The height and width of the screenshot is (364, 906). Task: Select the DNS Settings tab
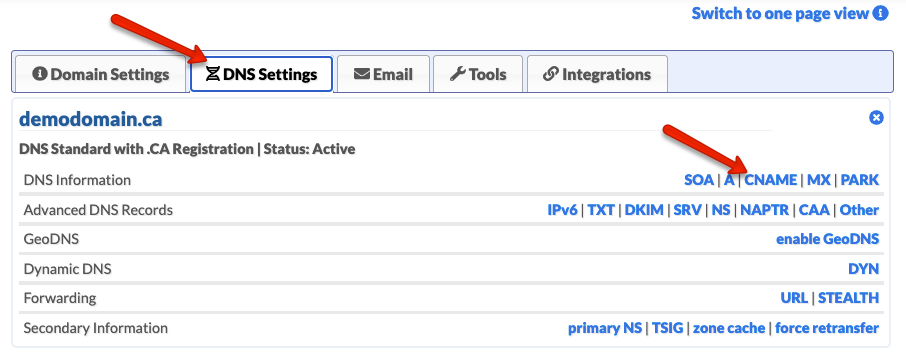tap(261, 74)
